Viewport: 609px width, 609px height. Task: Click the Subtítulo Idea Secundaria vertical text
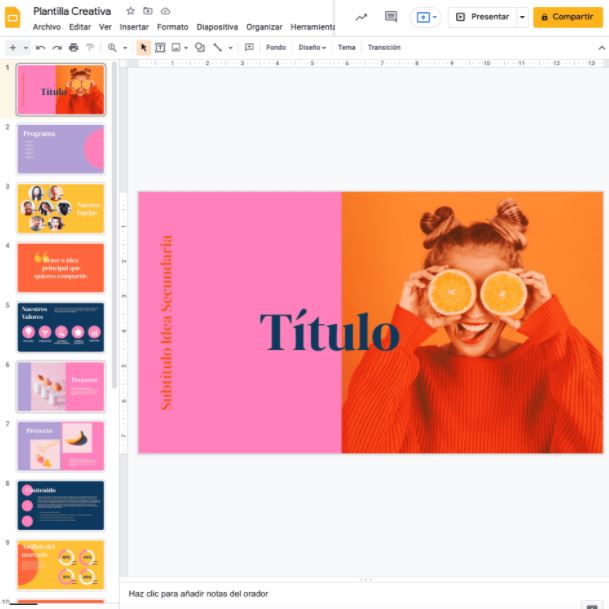click(166, 322)
